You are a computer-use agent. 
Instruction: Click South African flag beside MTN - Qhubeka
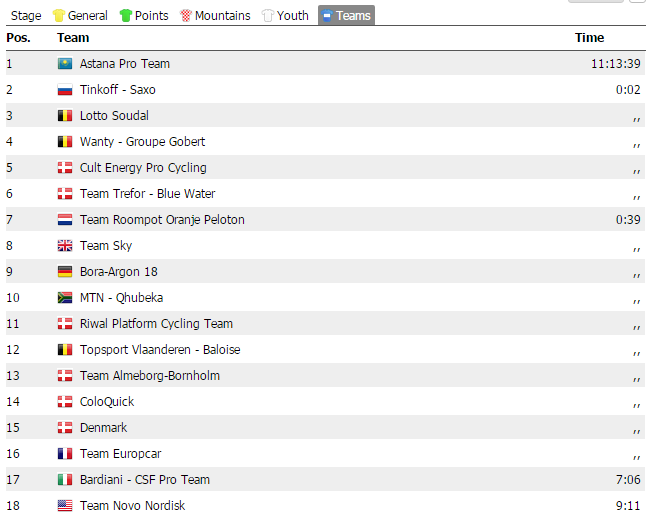pos(65,297)
